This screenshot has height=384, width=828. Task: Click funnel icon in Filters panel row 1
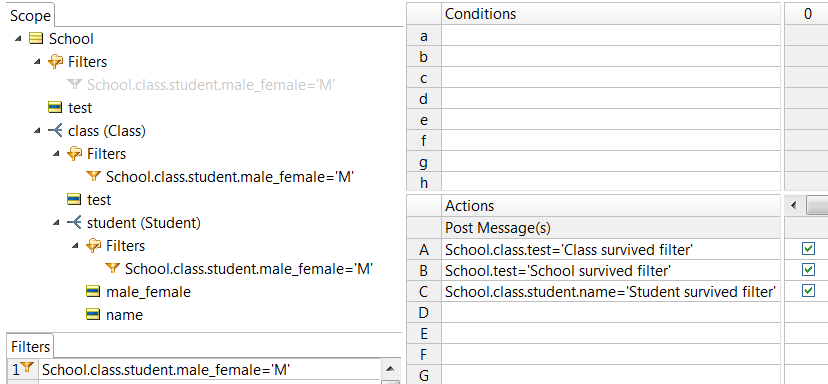click(x=27, y=368)
